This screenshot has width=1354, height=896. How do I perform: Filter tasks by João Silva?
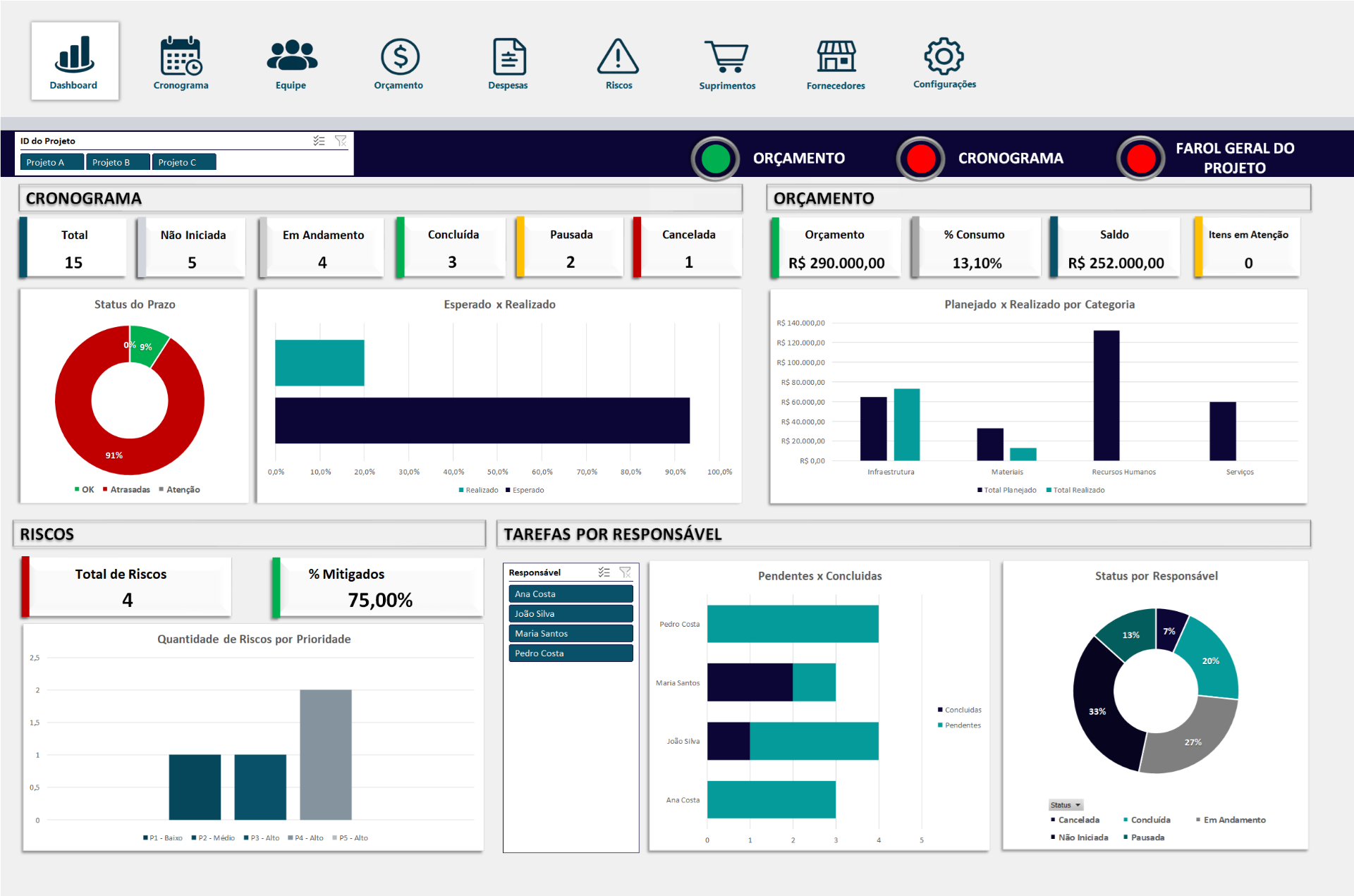click(571, 614)
